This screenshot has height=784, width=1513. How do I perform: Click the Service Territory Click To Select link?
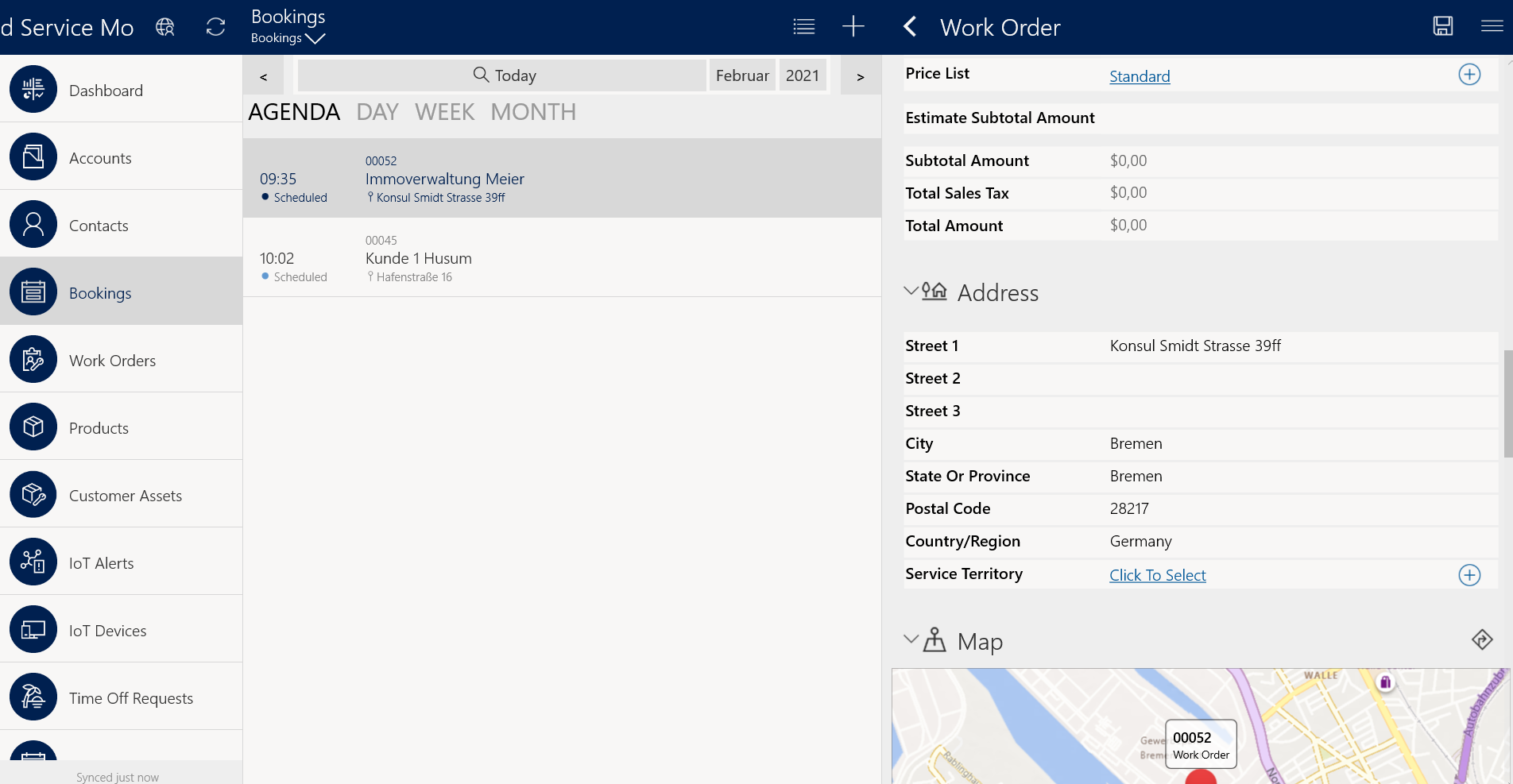pos(1157,575)
